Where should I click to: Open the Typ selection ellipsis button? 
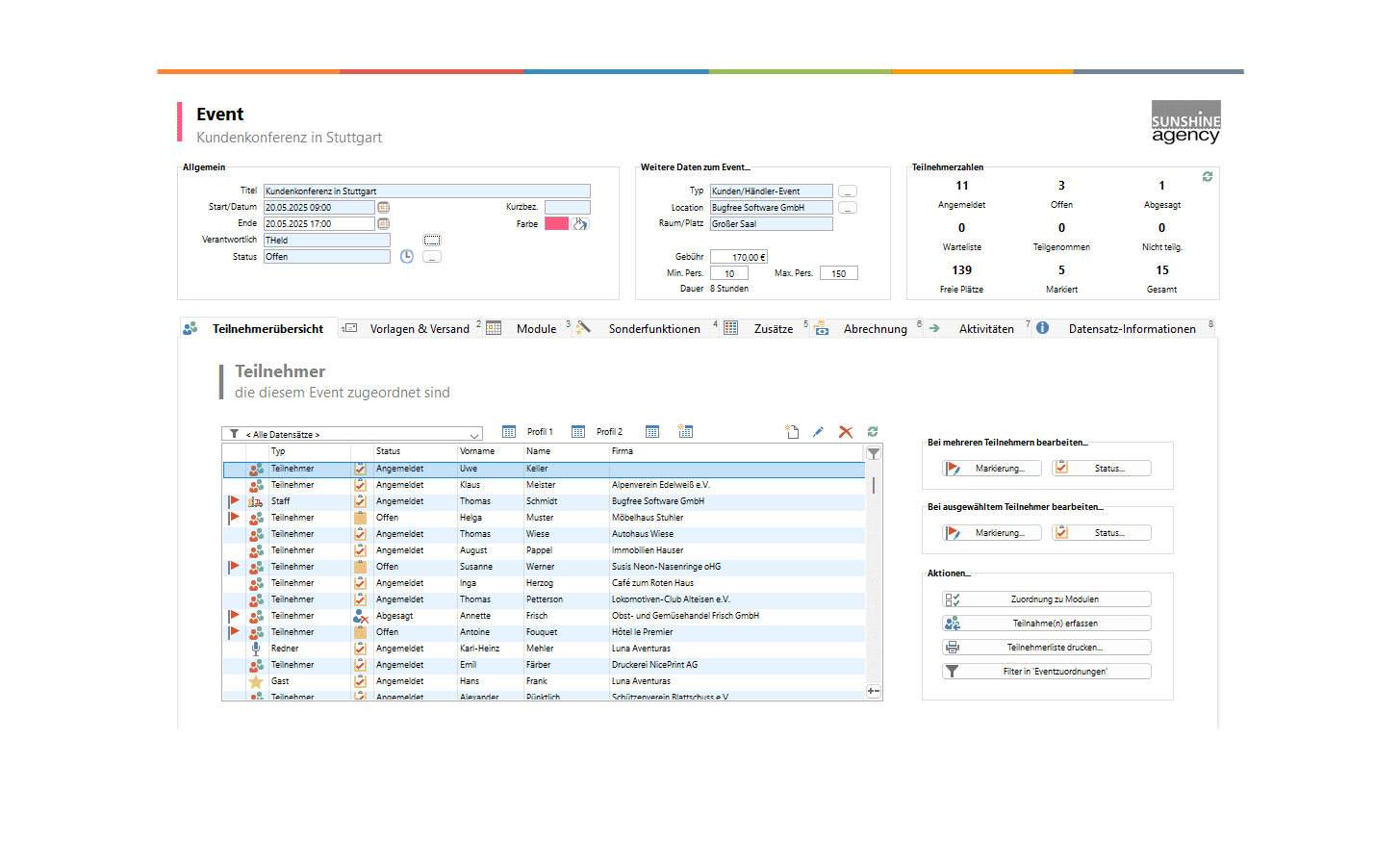point(847,191)
